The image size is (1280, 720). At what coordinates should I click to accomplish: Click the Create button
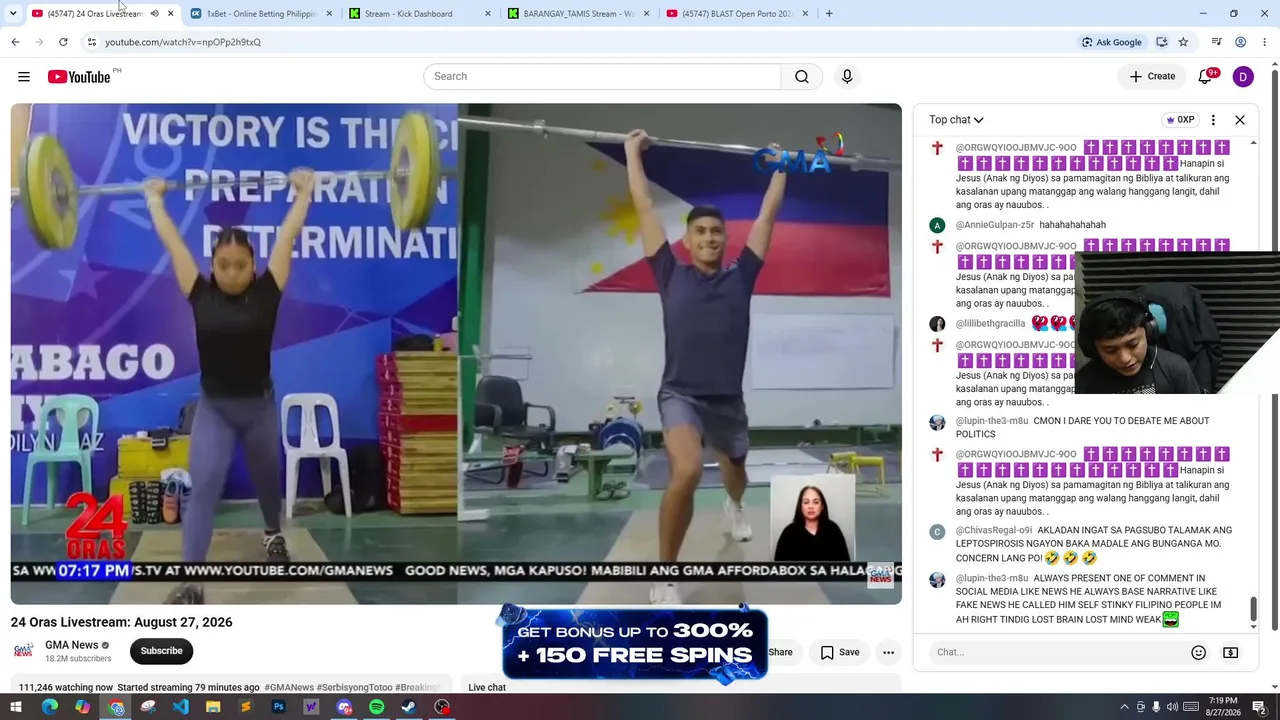click(1152, 77)
